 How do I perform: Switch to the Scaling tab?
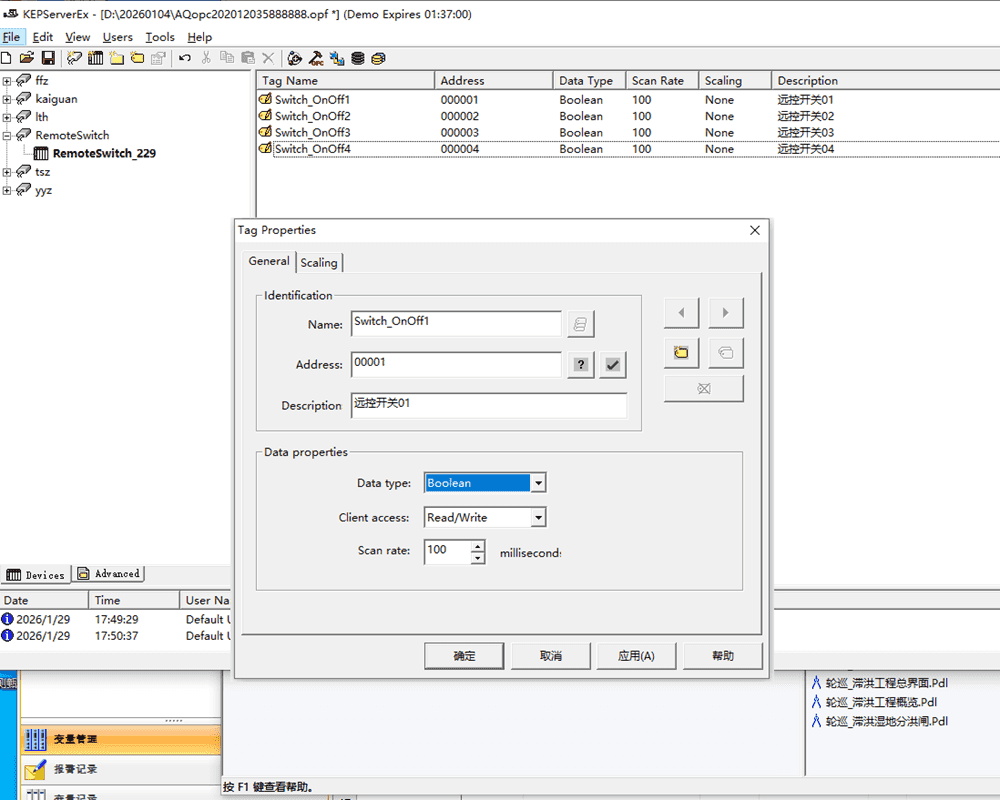click(x=319, y=262)
